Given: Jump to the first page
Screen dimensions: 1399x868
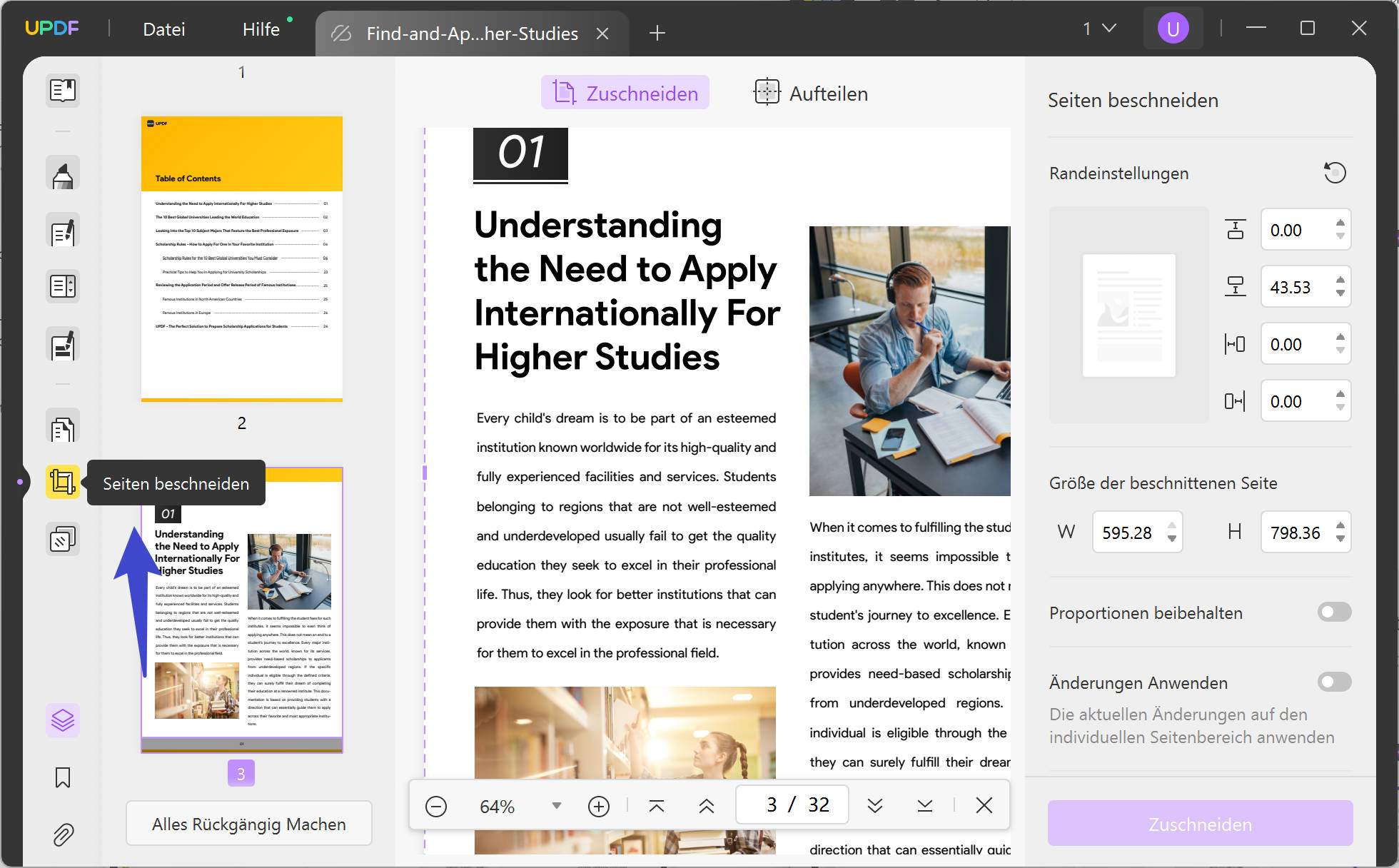Looking at the screenshot, I should pyautogui.click(x=657, y=806).
